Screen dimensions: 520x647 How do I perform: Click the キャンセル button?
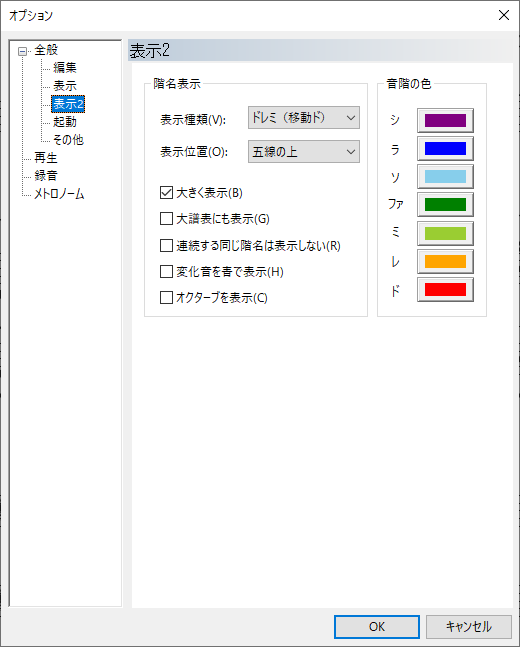[x=469, y=627]
